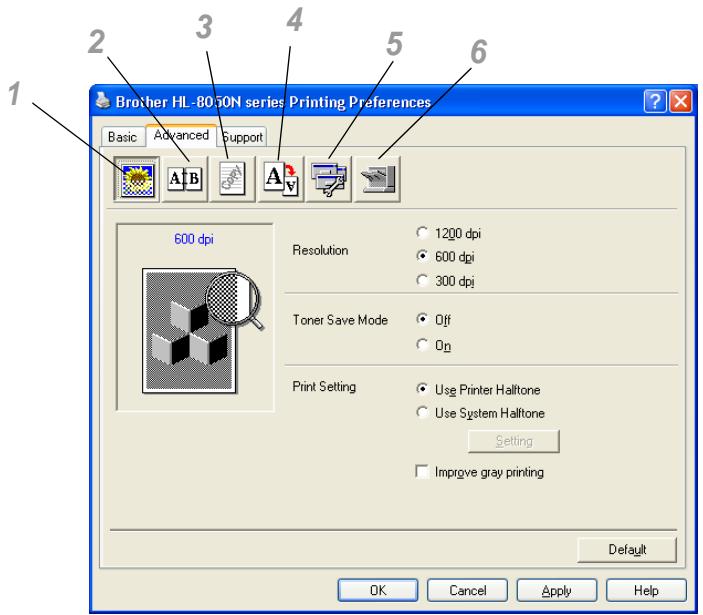Click the resolution preview image
Screen dimensions: 703x615
[202, 331]
